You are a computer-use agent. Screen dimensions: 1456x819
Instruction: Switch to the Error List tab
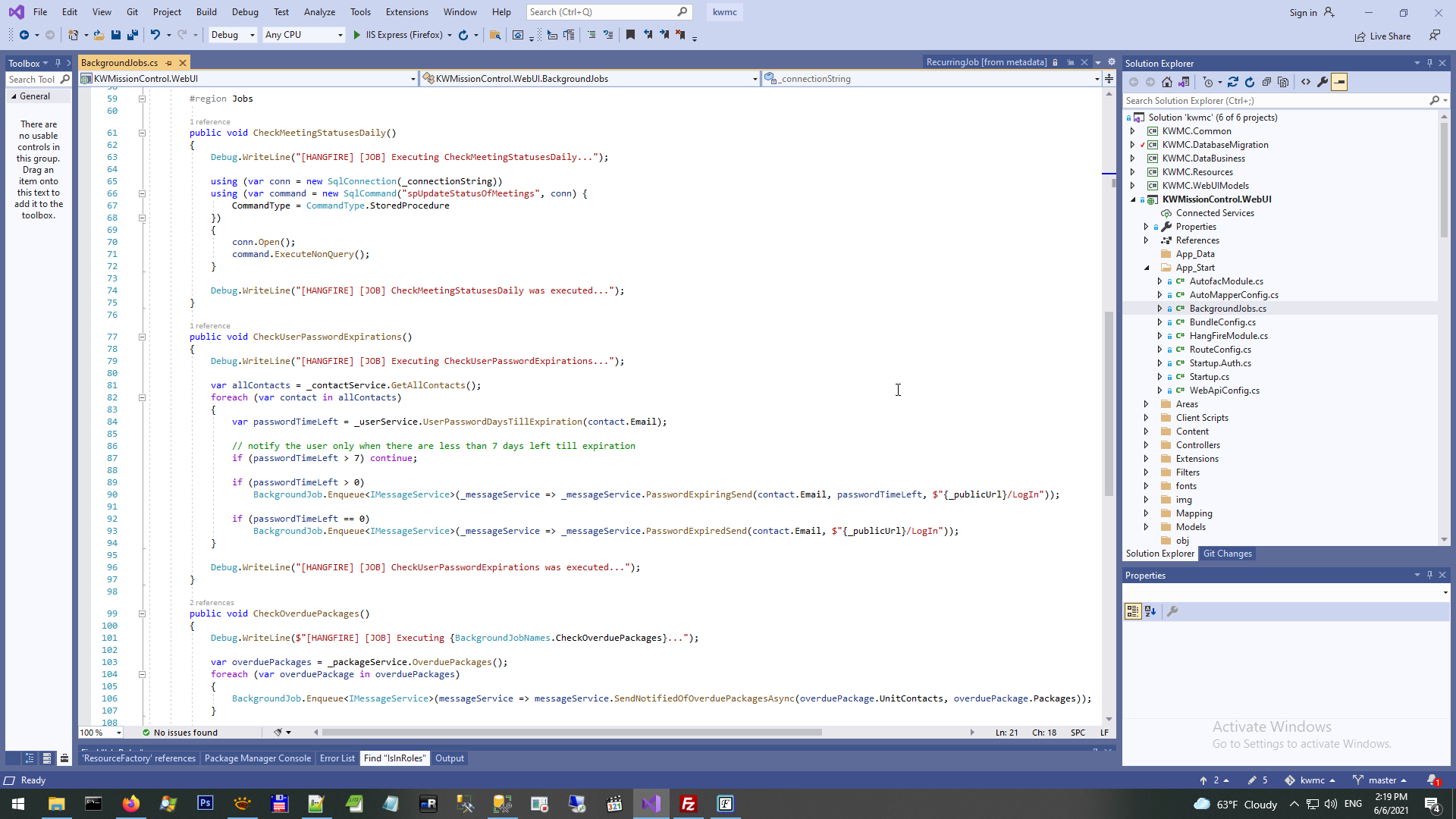(337, 758)
